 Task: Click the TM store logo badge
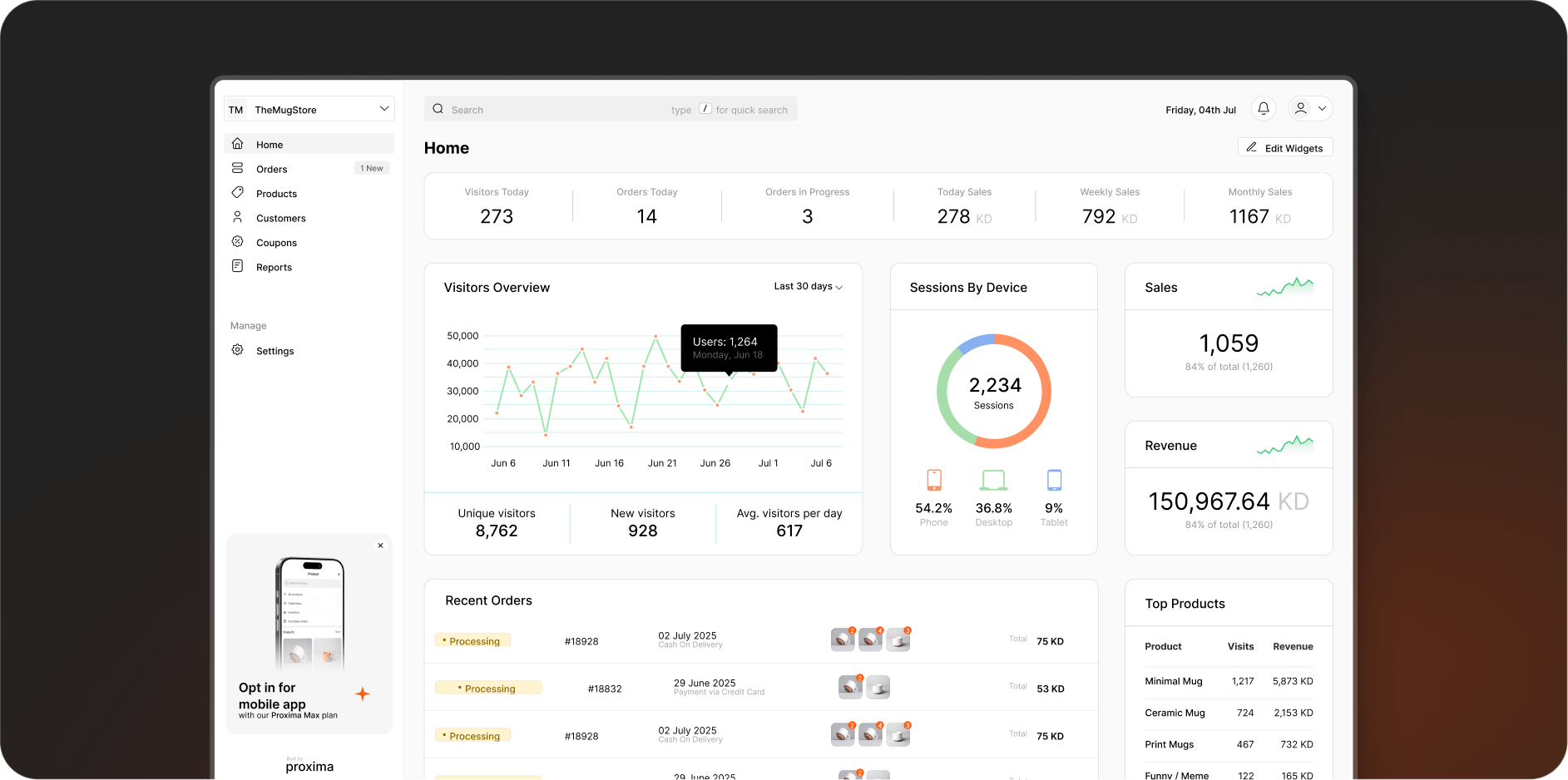coord(236,110)
